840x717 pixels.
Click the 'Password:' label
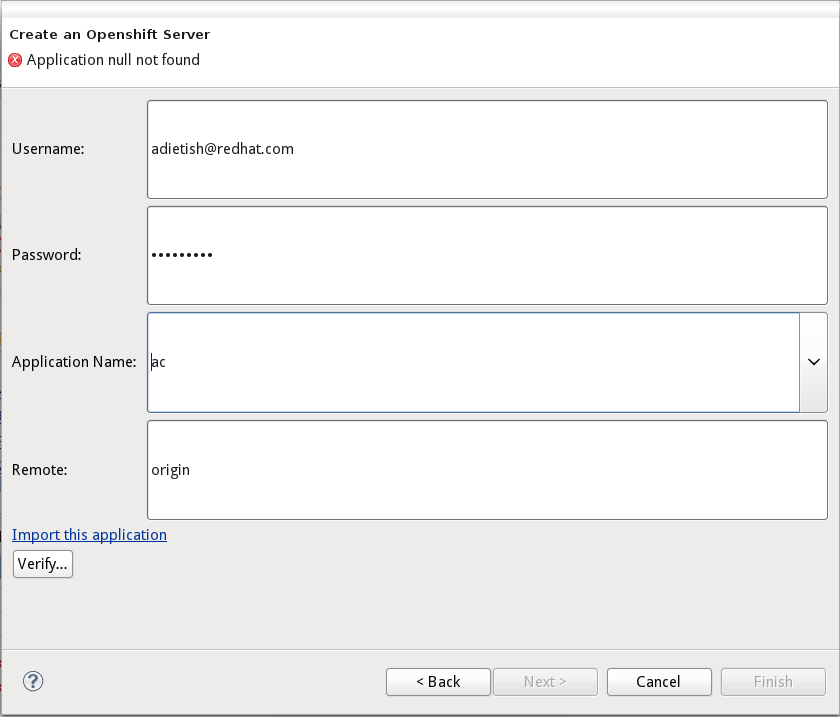[x=47, y=255]
